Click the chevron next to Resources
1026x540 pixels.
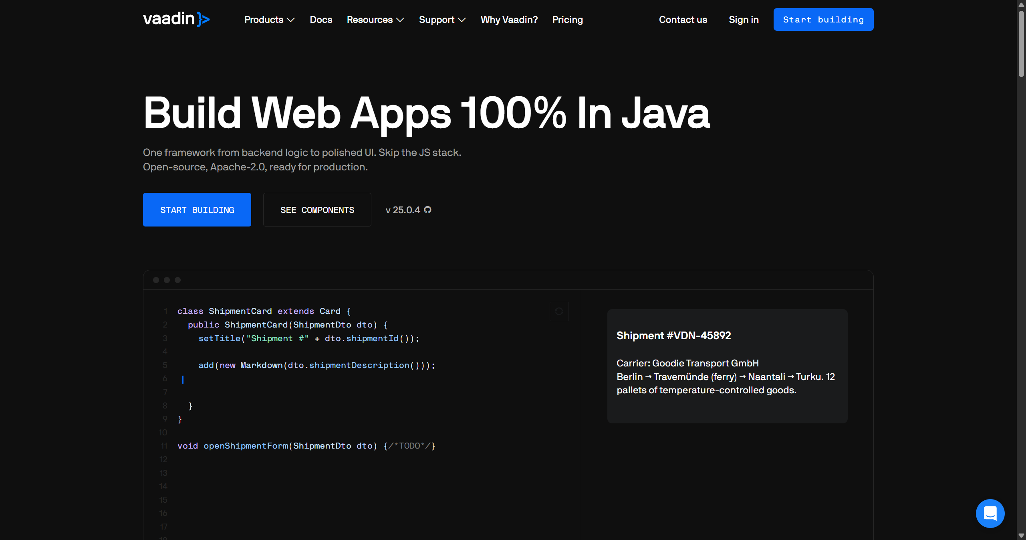pos(400,20)
